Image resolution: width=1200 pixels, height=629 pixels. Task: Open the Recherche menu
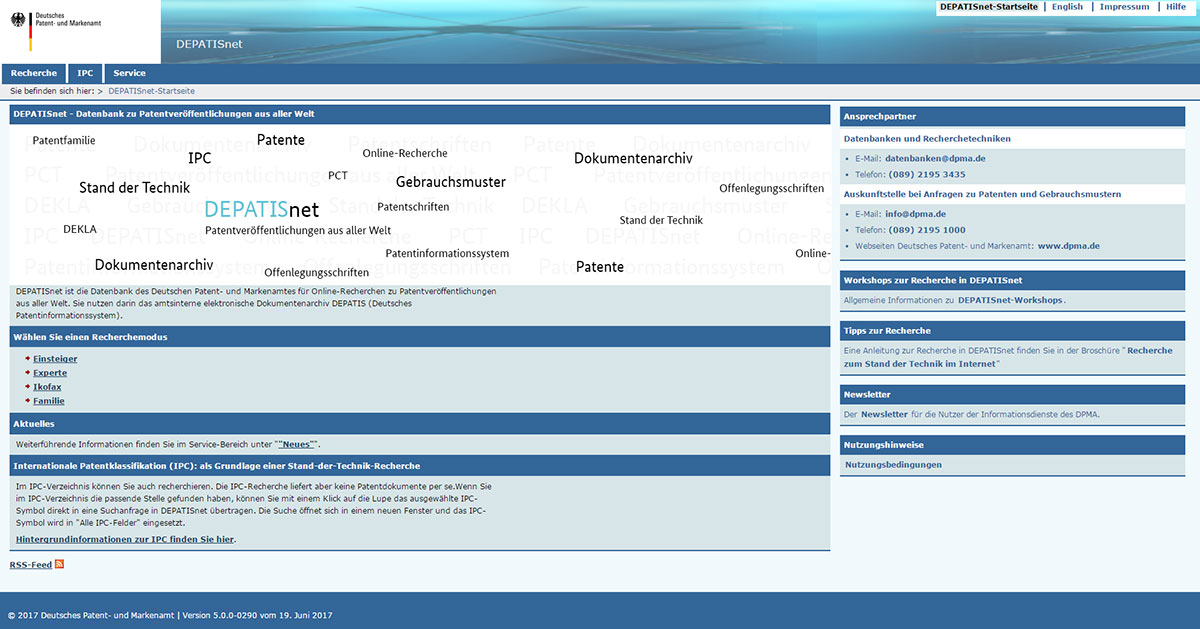pos(34,73)
